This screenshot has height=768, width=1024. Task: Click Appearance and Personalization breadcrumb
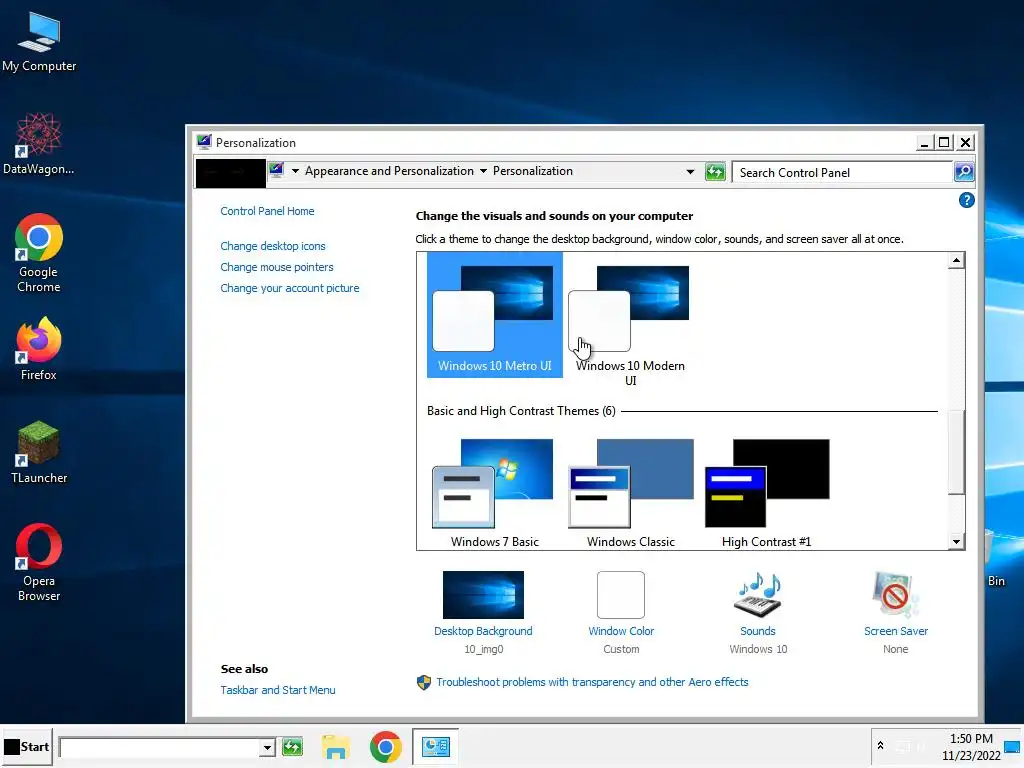(389, 170)
